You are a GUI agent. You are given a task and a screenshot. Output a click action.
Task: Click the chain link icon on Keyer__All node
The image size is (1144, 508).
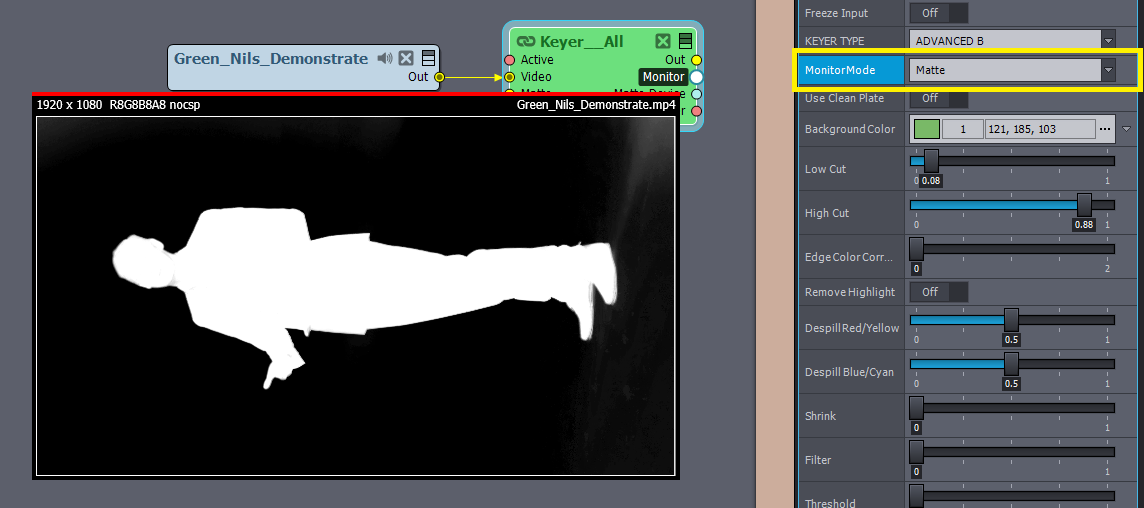tap(526, 41)
